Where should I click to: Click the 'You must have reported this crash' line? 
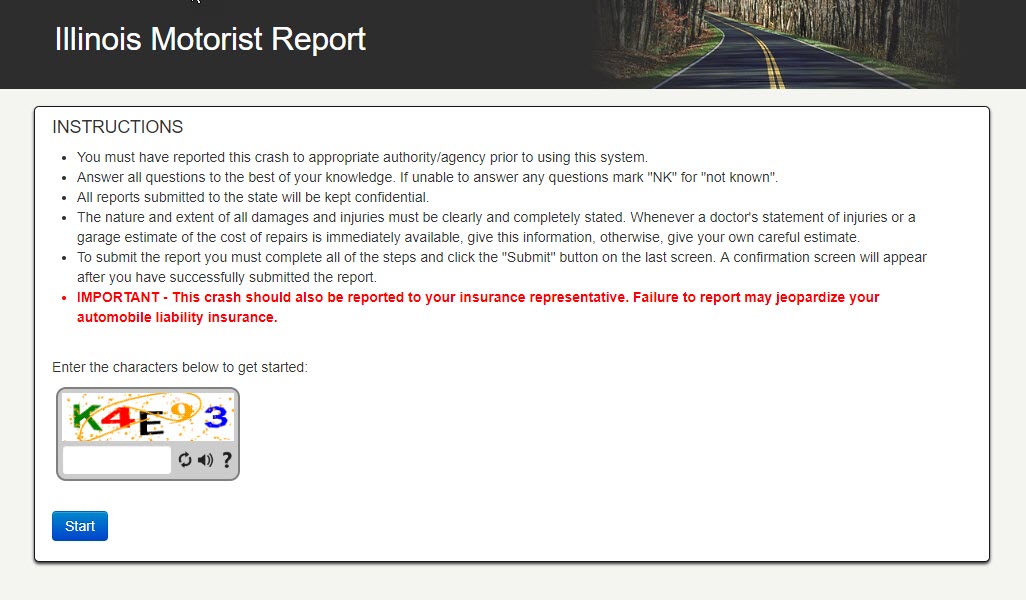pyautogui.click(x=362, y=157)
